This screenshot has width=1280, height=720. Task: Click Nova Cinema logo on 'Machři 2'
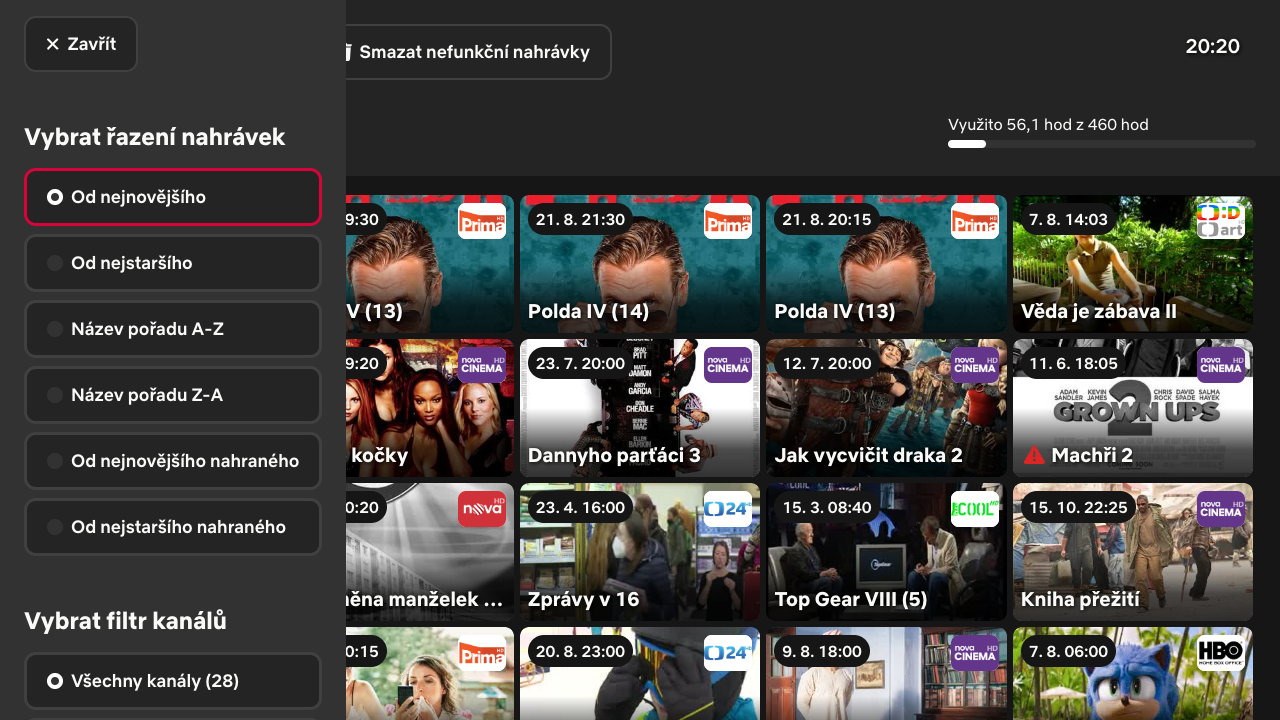[x=1221, y=365]
